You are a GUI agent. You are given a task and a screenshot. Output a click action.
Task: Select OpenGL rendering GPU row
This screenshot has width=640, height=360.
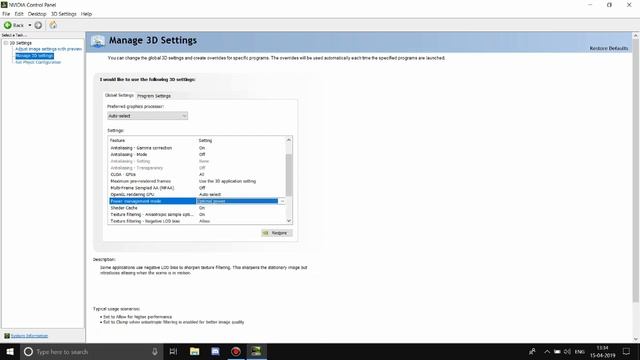198,194
